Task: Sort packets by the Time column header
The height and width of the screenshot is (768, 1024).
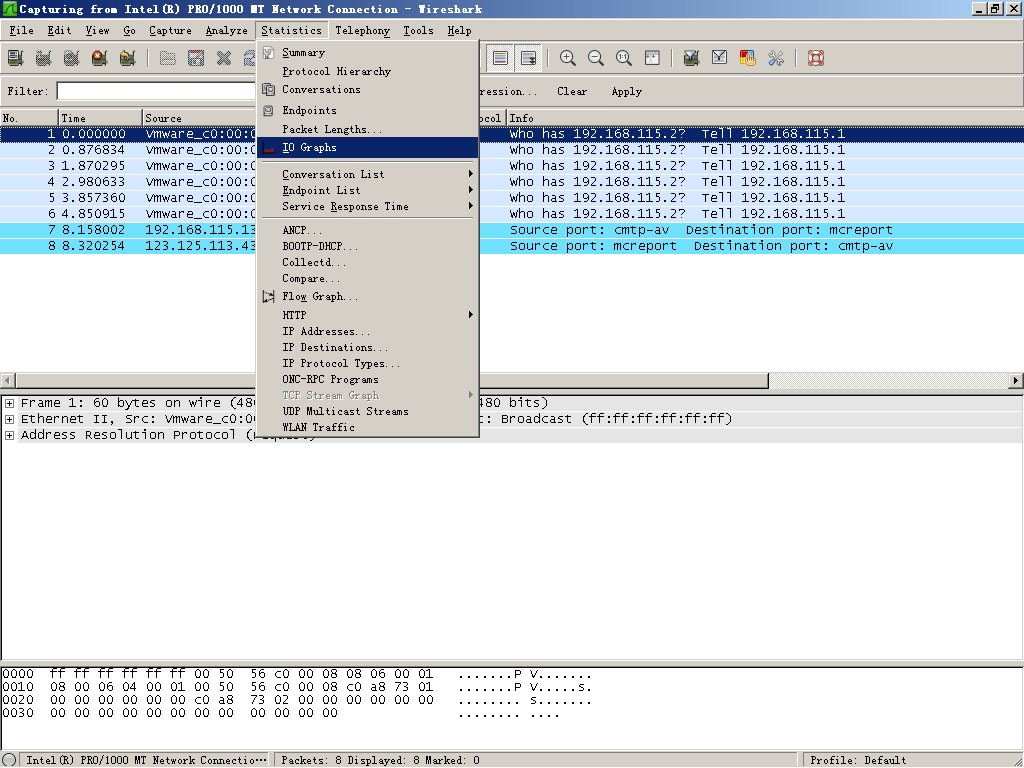Action: tap(101, 118)
